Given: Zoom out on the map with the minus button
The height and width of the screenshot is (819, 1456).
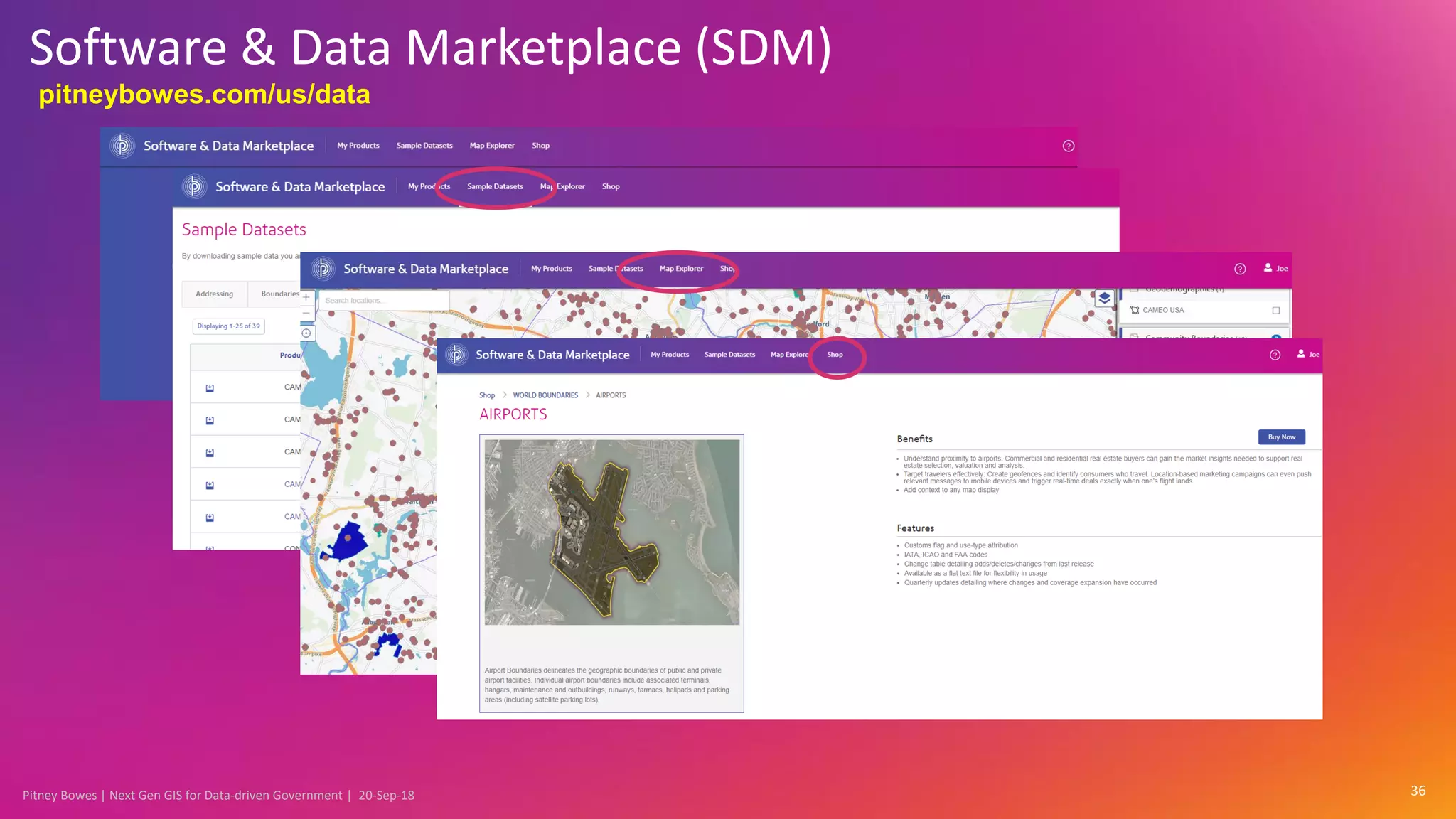Looking at the screenshot, I should click(306, 312).
